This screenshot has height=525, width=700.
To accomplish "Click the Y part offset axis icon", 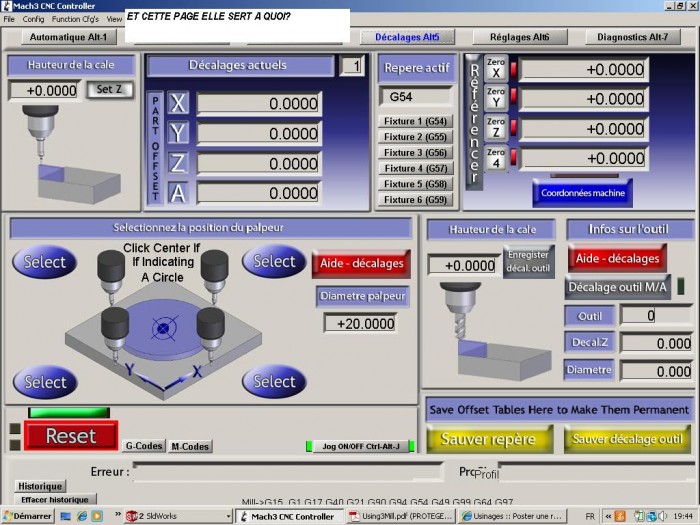I will coord(178,133).
